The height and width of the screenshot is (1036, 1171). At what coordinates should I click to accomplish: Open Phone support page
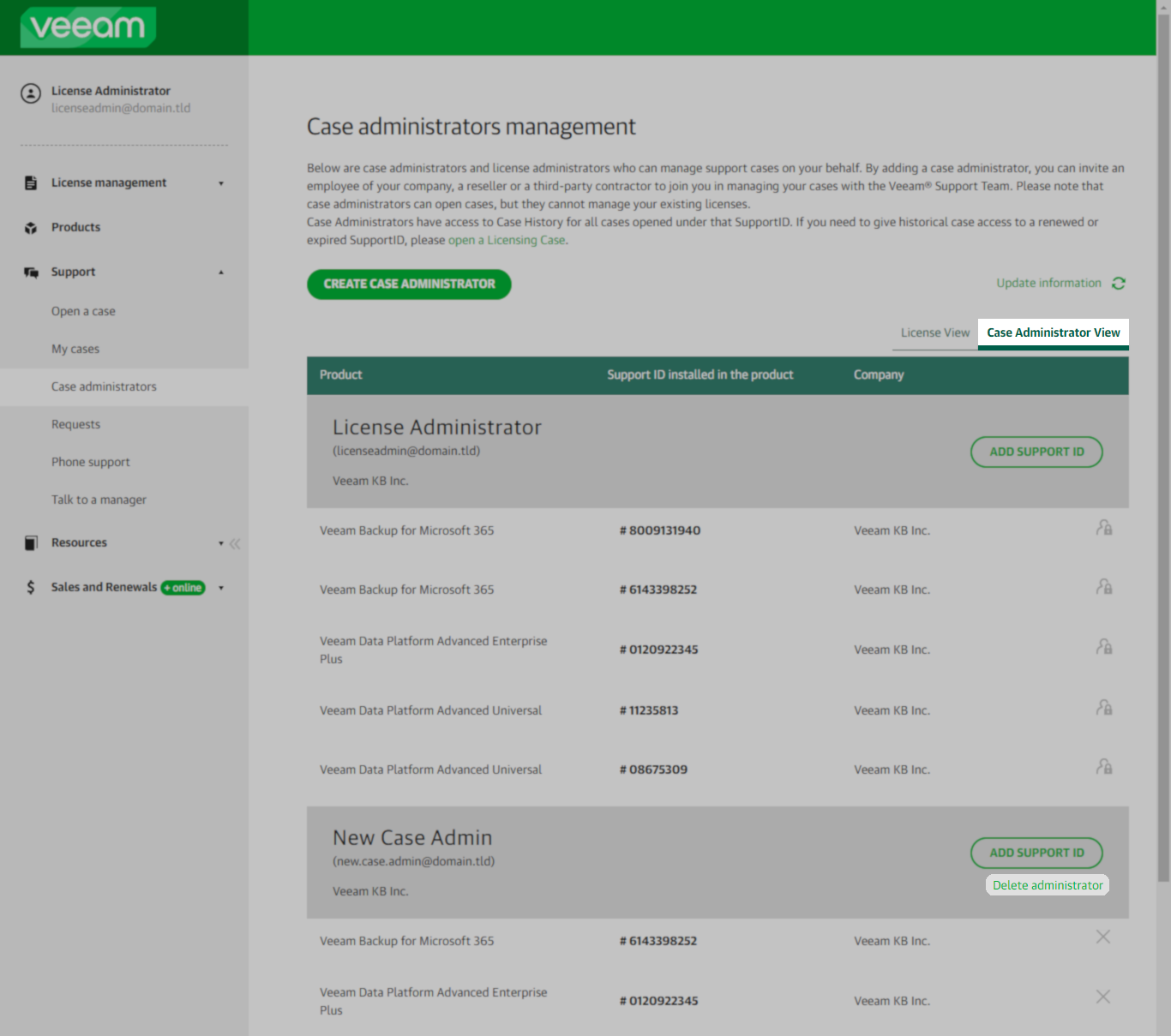click(x=91, y=462)
